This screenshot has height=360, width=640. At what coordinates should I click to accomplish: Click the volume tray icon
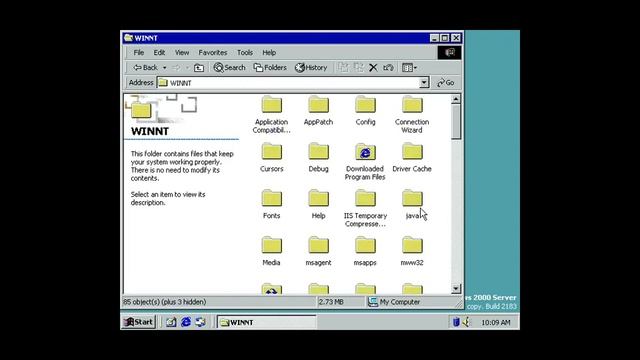466,322
